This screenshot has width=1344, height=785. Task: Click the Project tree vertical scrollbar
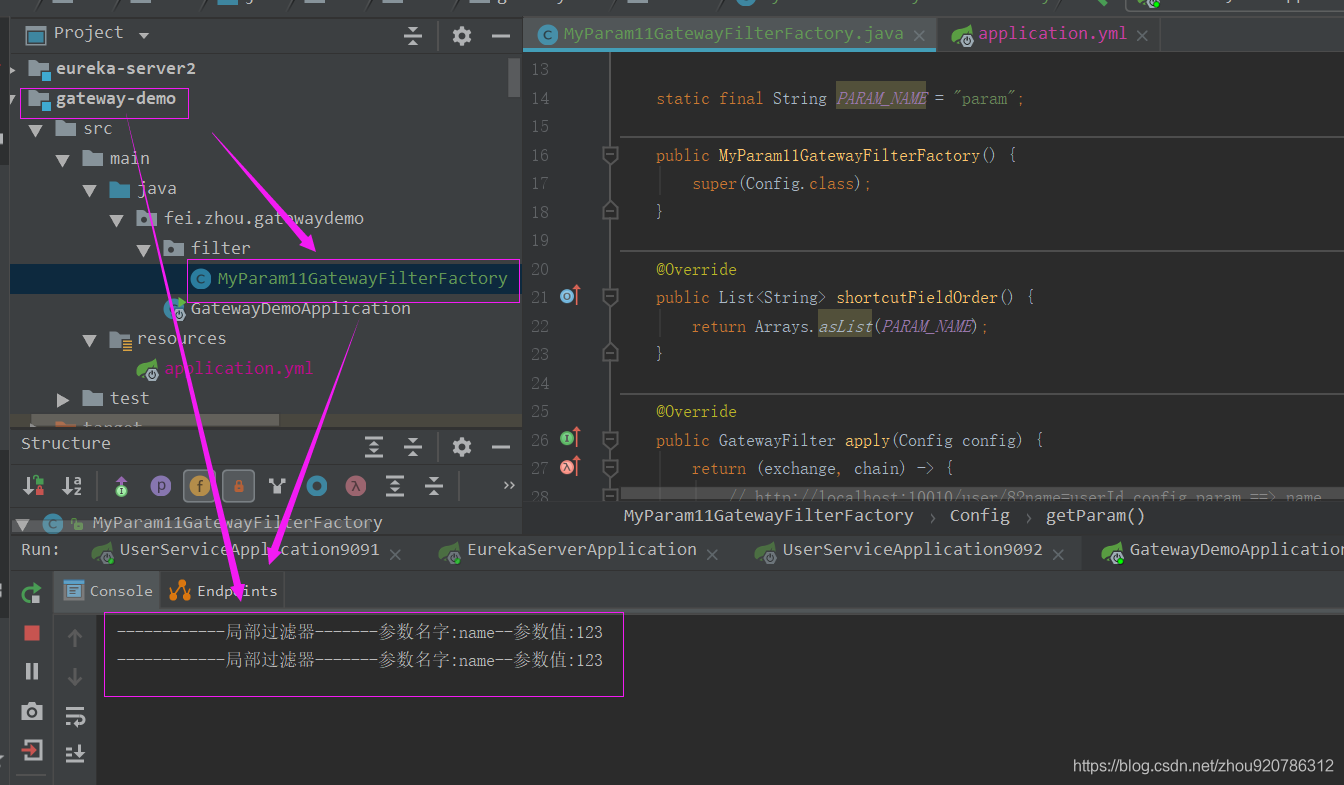tap(514, 78)
